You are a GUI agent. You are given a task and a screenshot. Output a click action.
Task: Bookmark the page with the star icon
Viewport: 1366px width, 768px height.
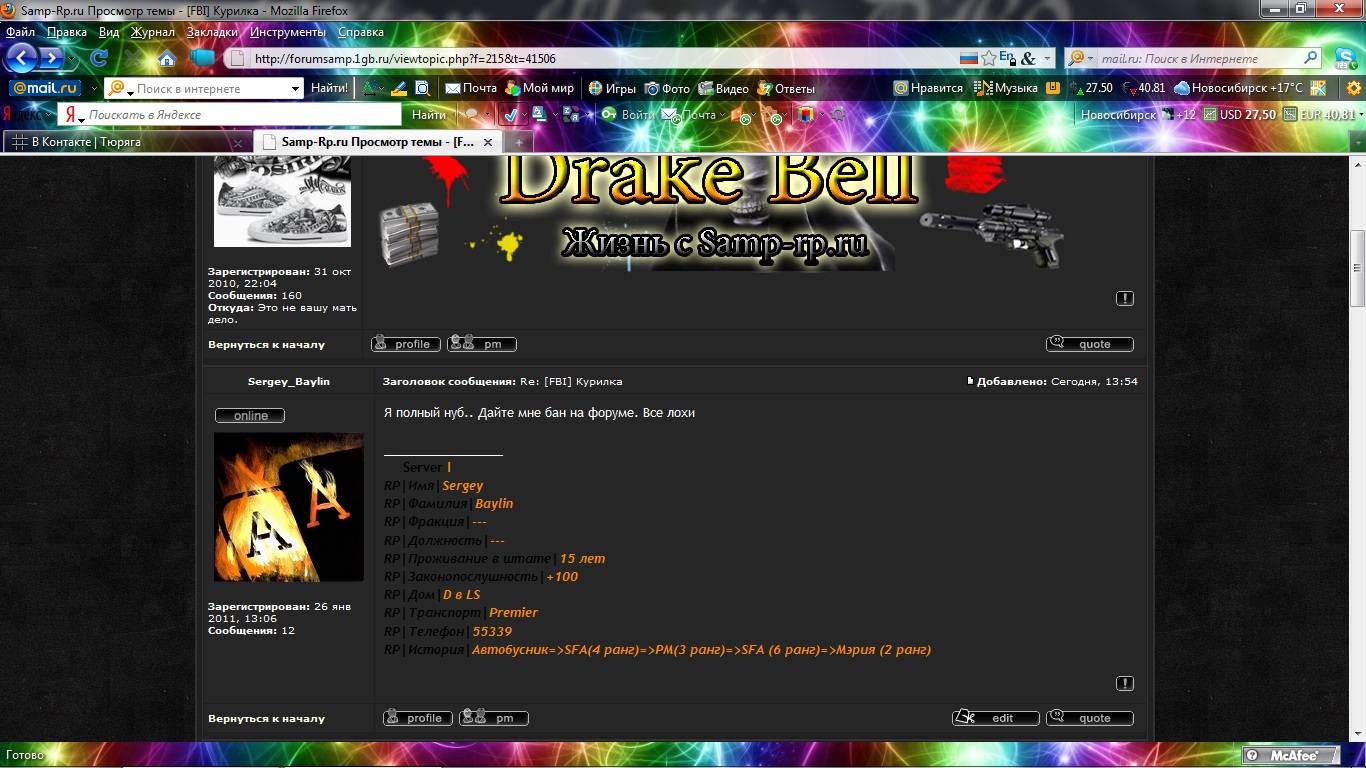click(989, 59)
